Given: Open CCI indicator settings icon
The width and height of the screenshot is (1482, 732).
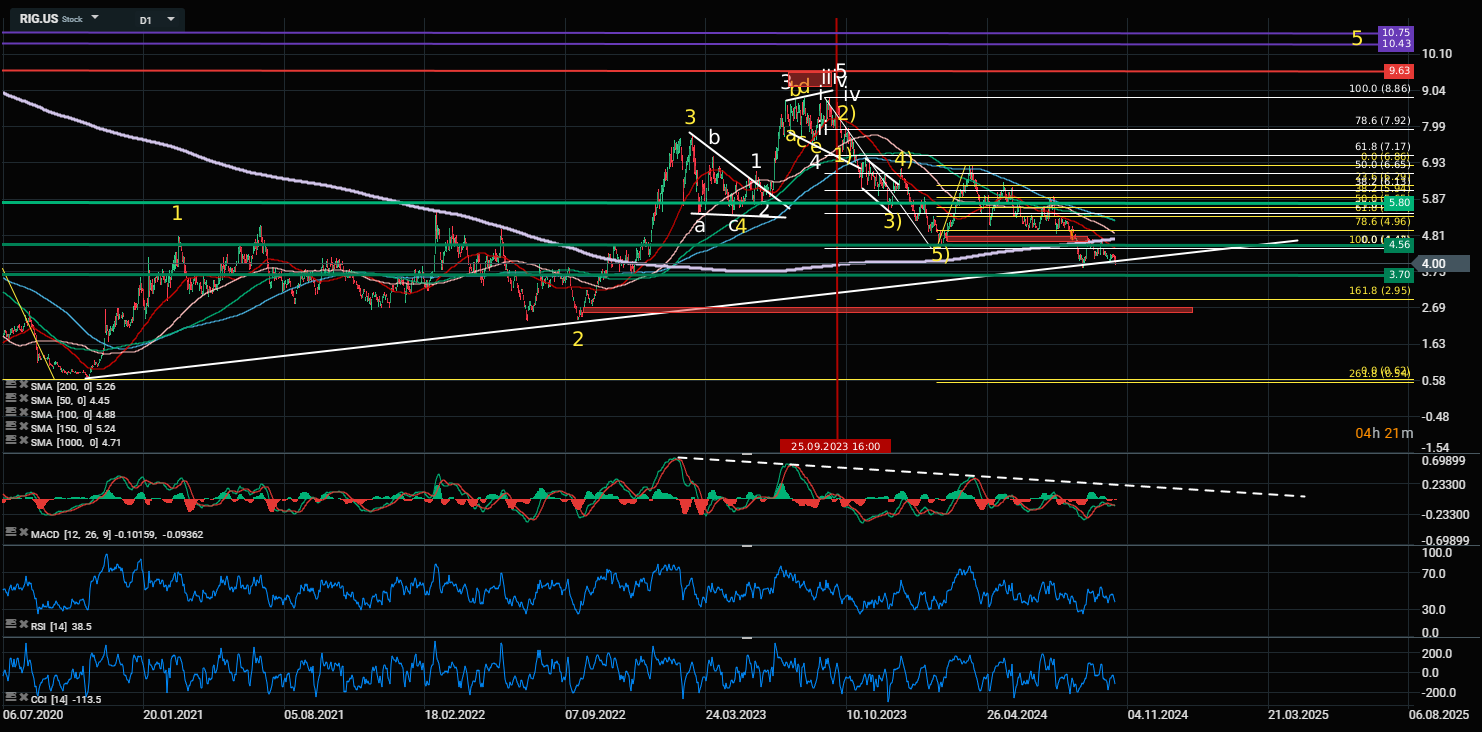Looking at the screenshot, I should 9,698.
